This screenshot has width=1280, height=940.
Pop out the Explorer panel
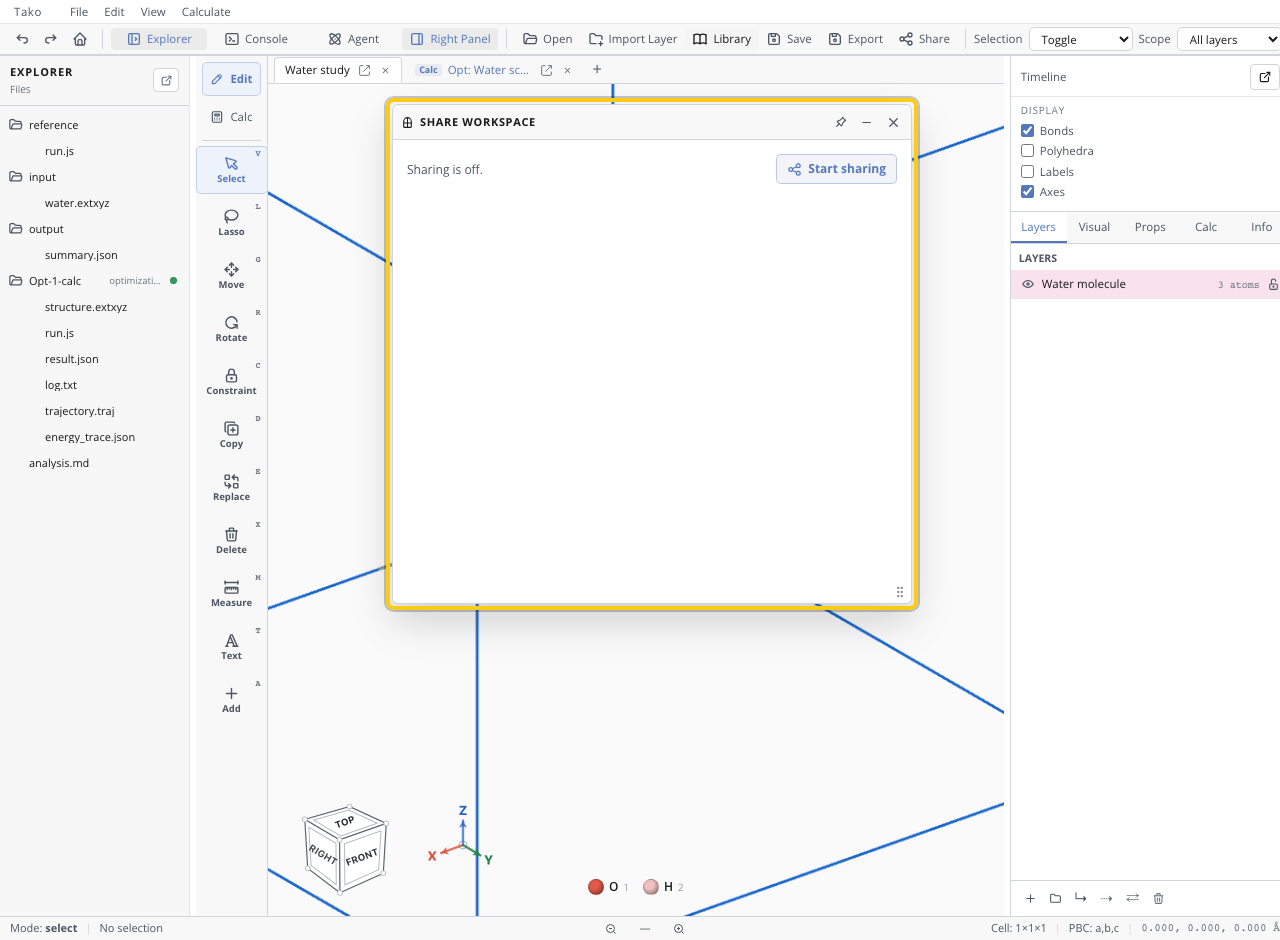point(166,80)
